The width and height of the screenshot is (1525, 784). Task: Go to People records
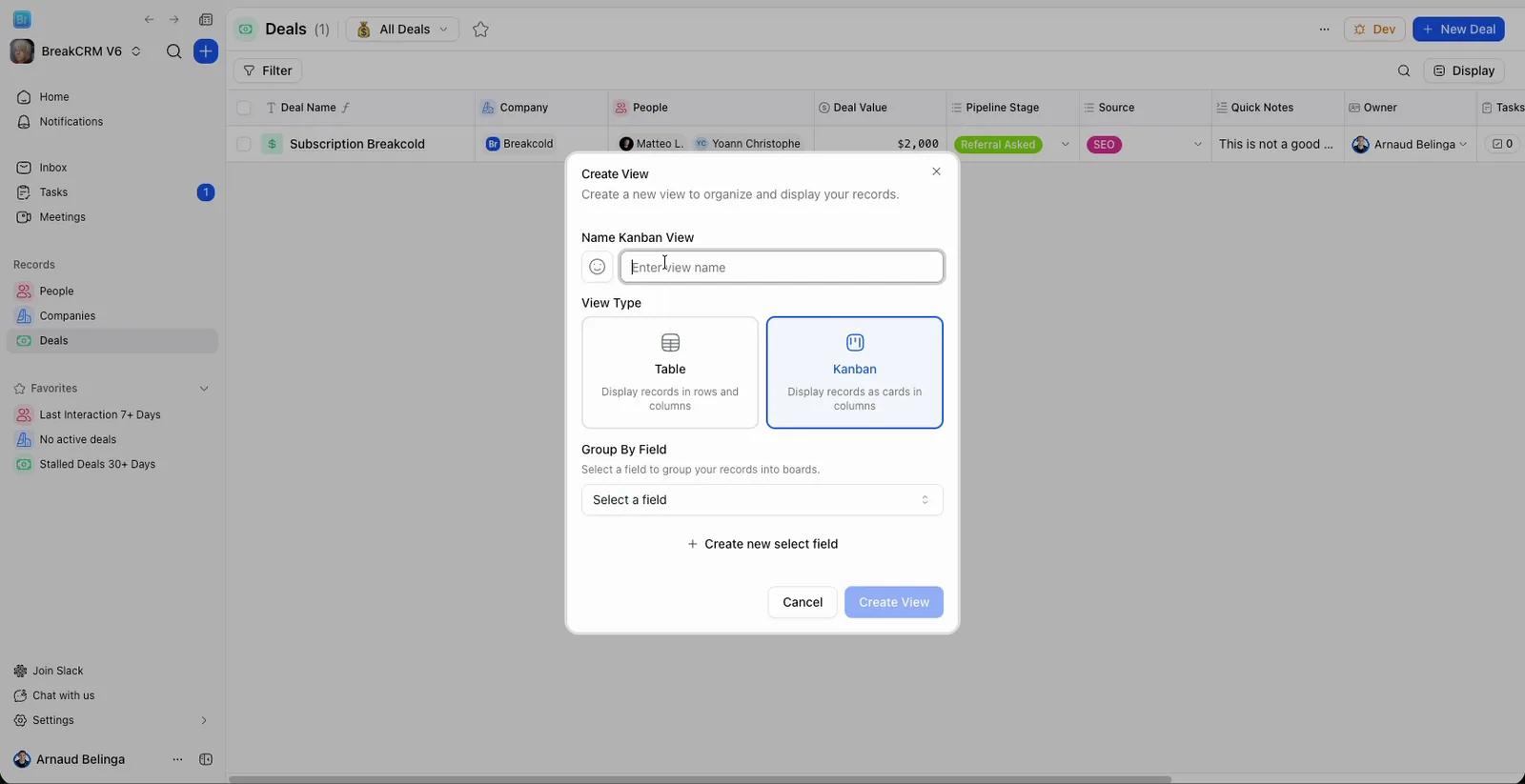(x=112, y=291)
